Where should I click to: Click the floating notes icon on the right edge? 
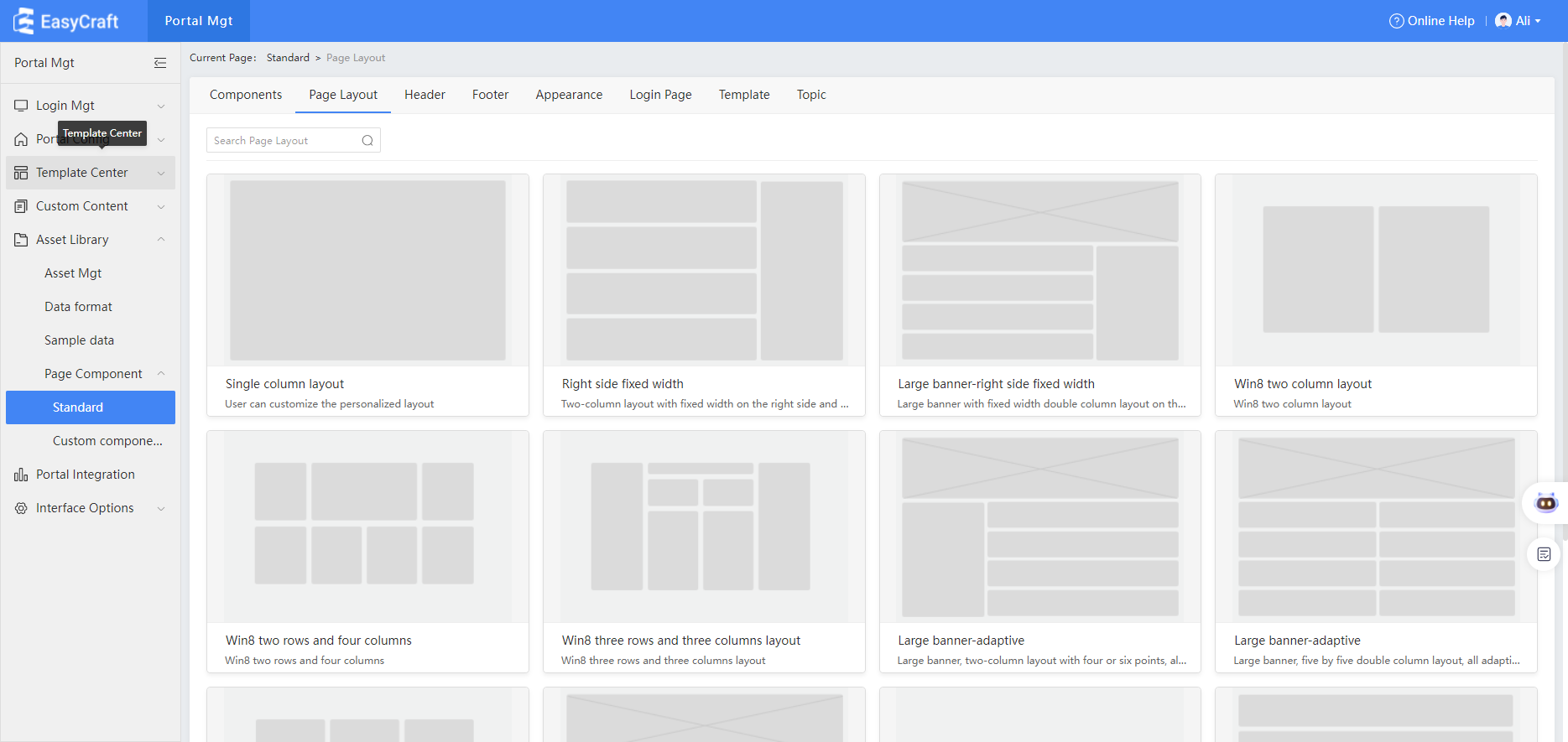(1544, 554)
